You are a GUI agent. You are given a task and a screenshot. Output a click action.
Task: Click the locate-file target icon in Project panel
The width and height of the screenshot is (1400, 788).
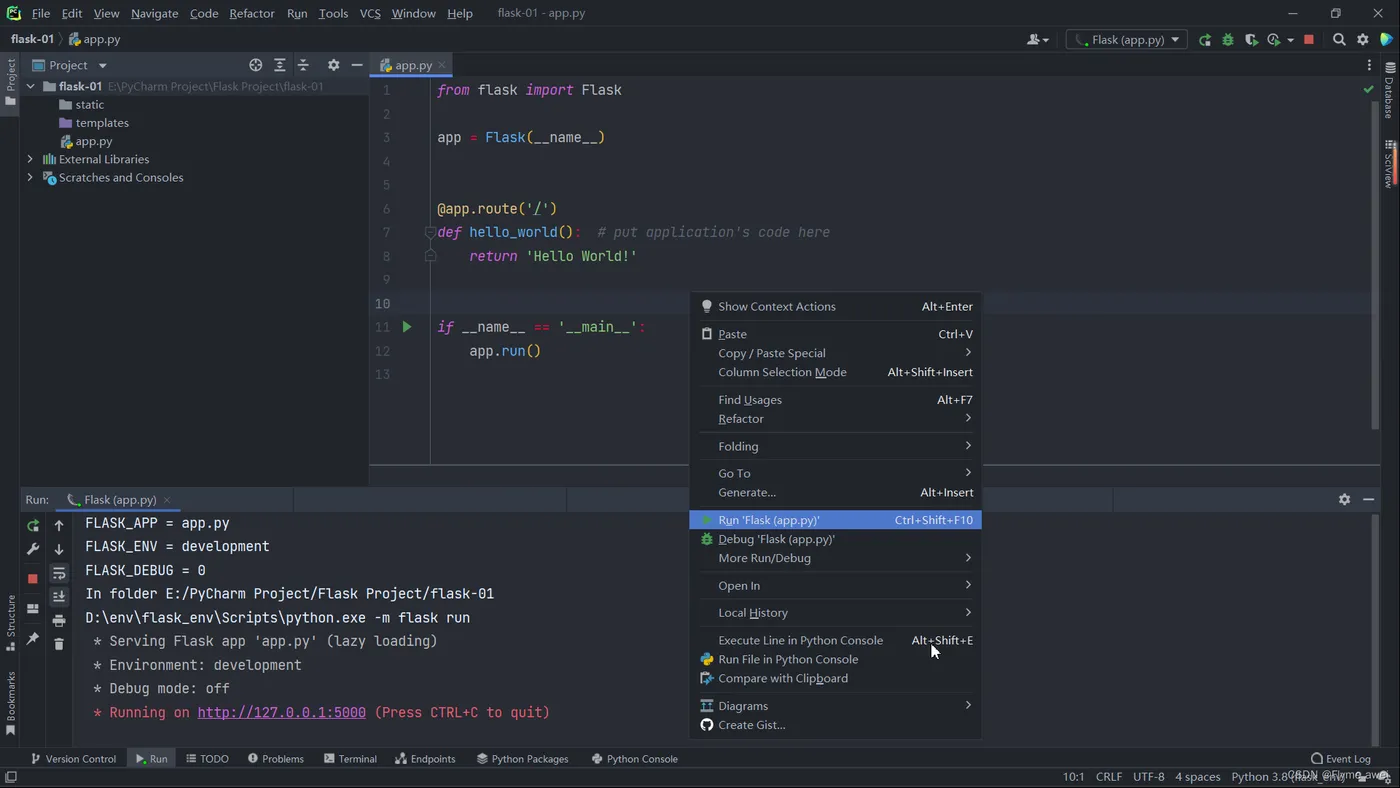[256, 65]
